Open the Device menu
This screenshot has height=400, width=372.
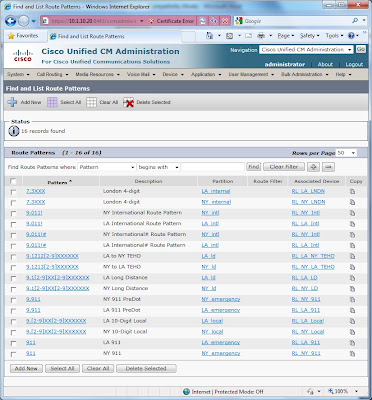pos(173,74)
